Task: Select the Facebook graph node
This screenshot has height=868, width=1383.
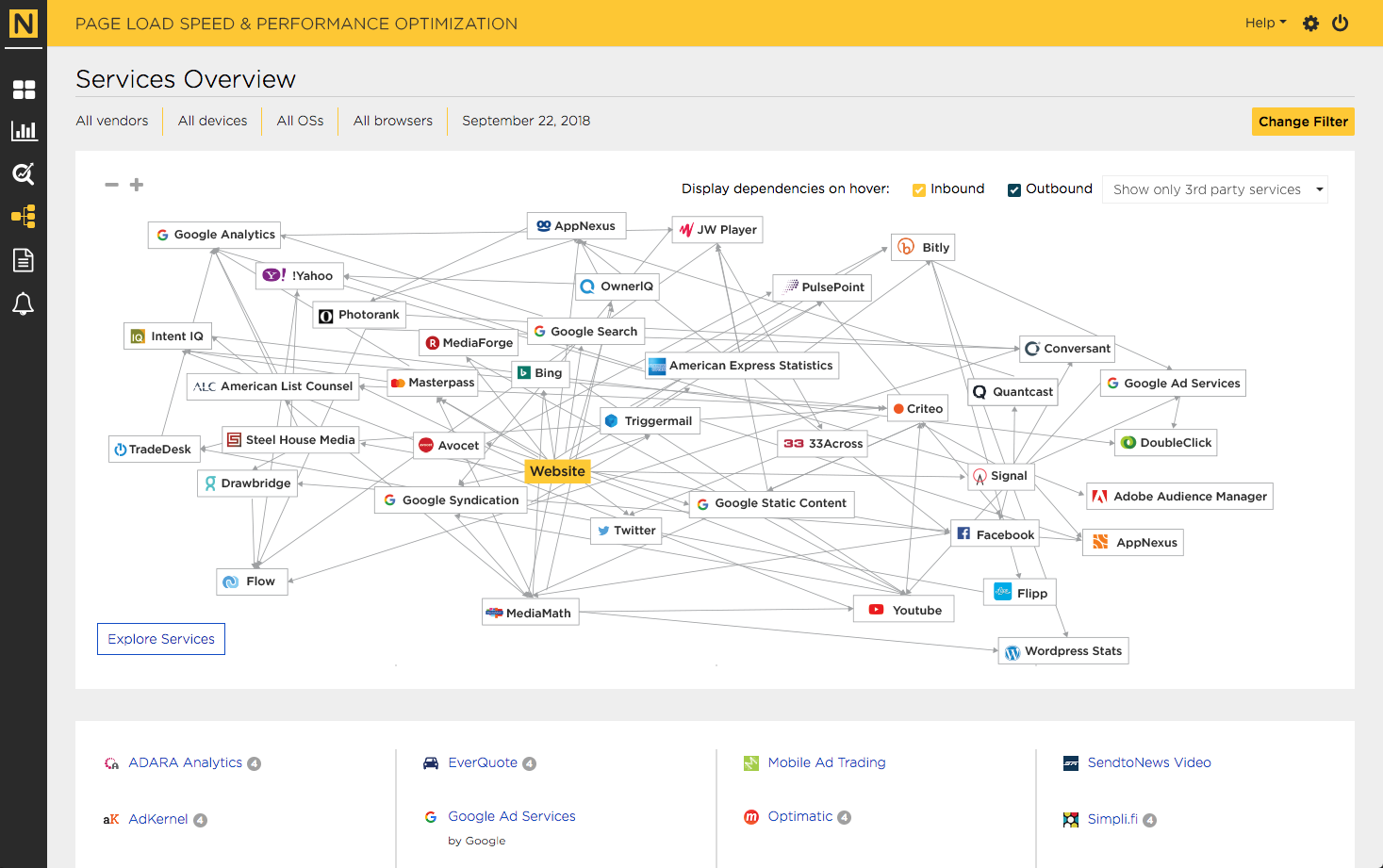Action: [995, 535]
